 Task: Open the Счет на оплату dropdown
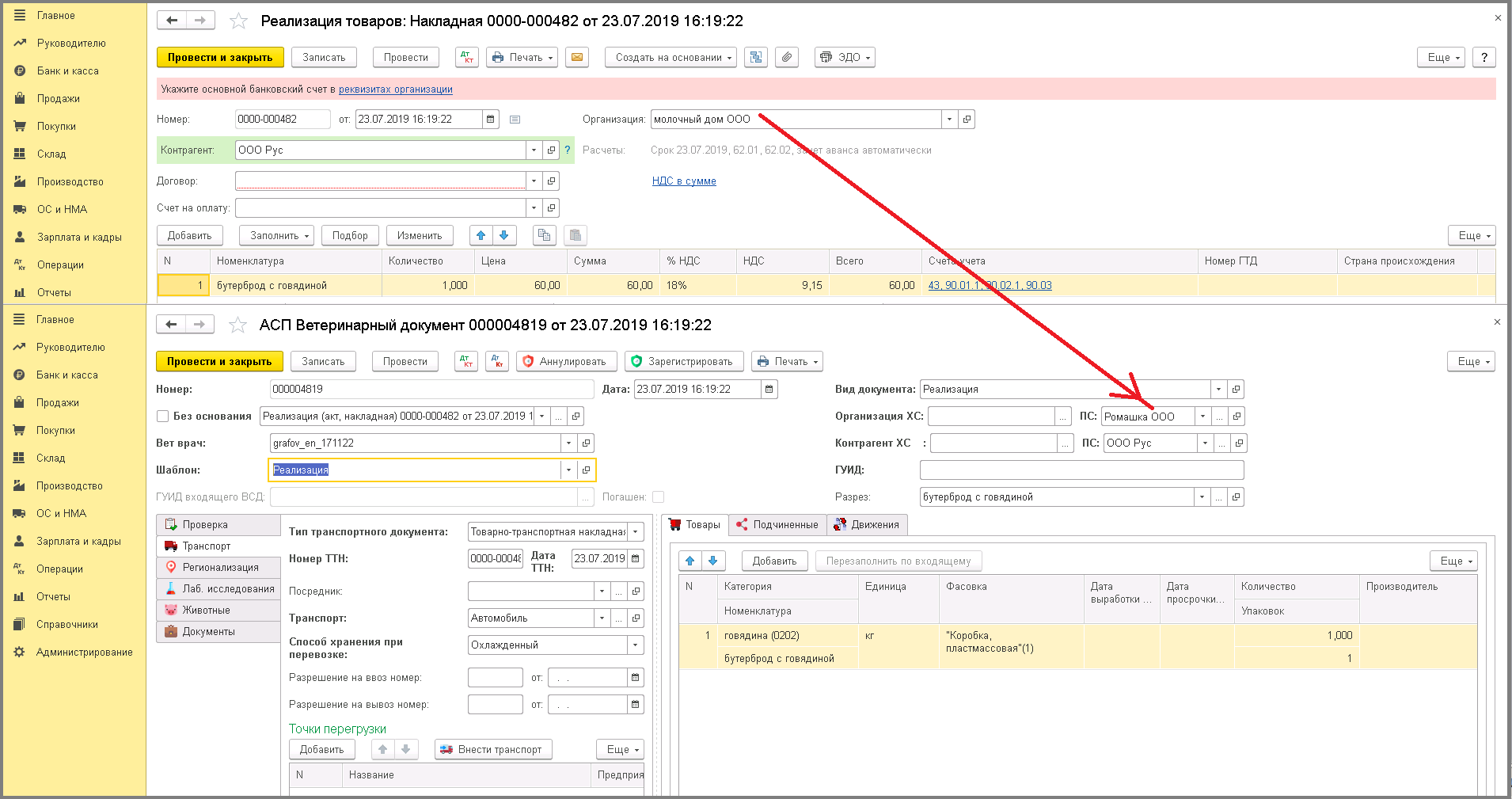pyautogui.click(x=534, y=207)
